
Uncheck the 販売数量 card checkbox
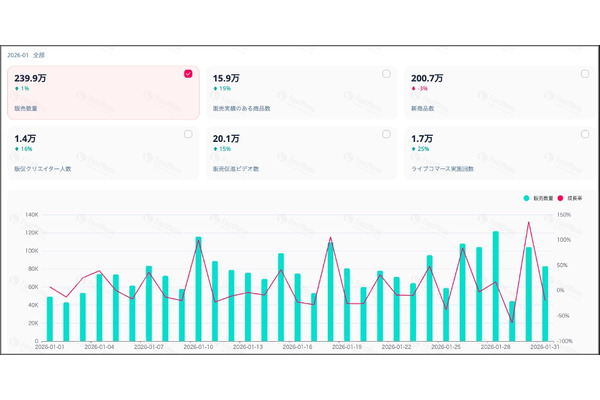(188, 74)
